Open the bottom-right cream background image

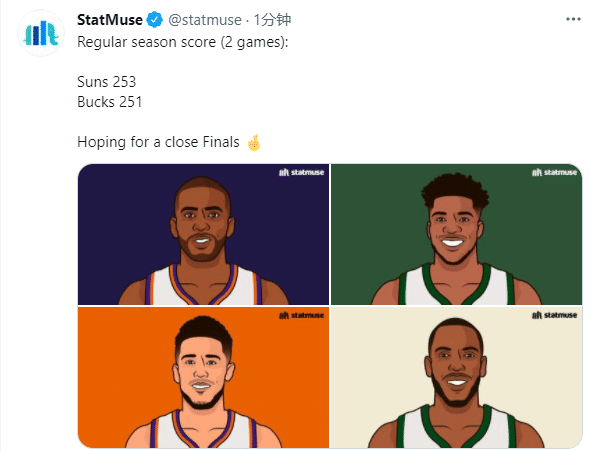456,377
